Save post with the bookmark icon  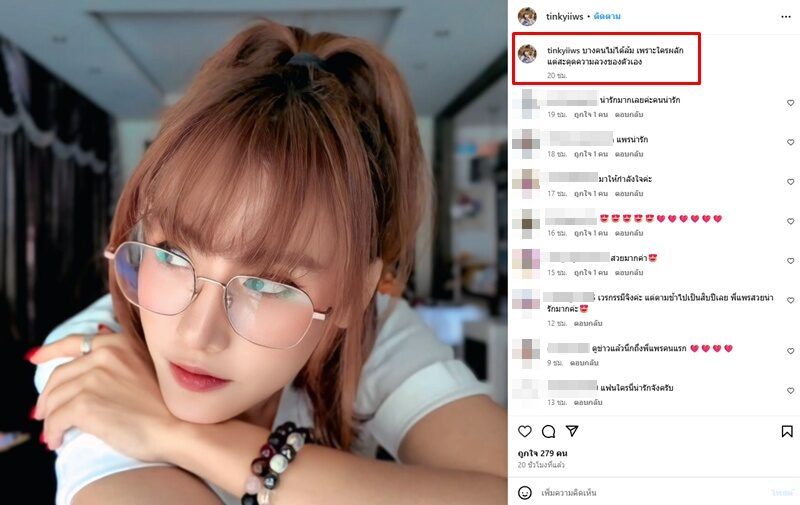(x=787, y=432)
